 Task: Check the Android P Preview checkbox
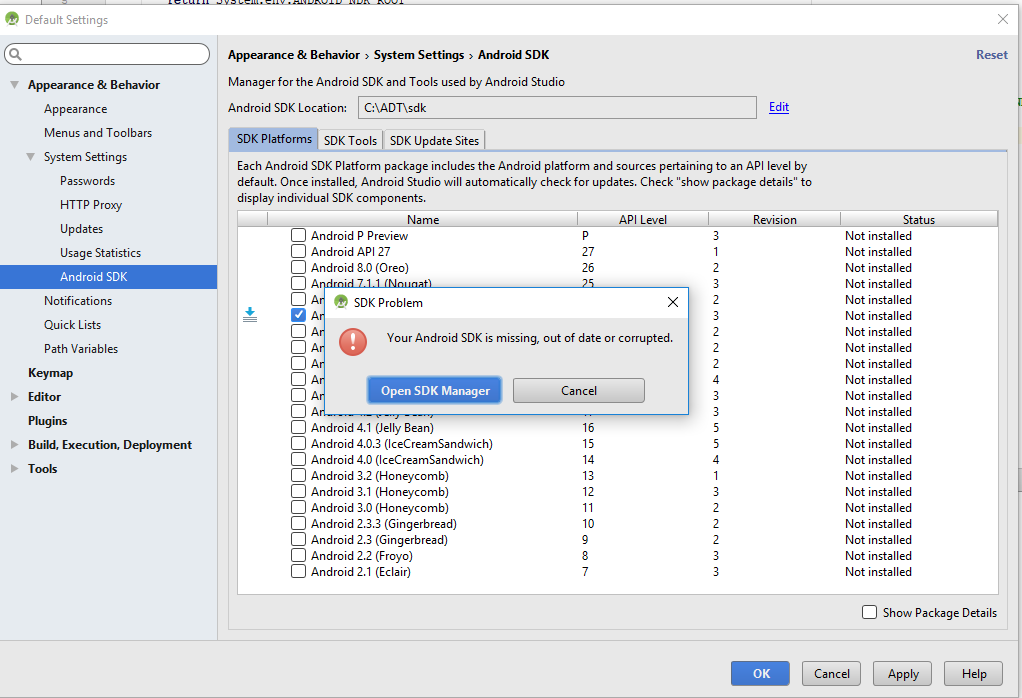[x=297, y=235]
